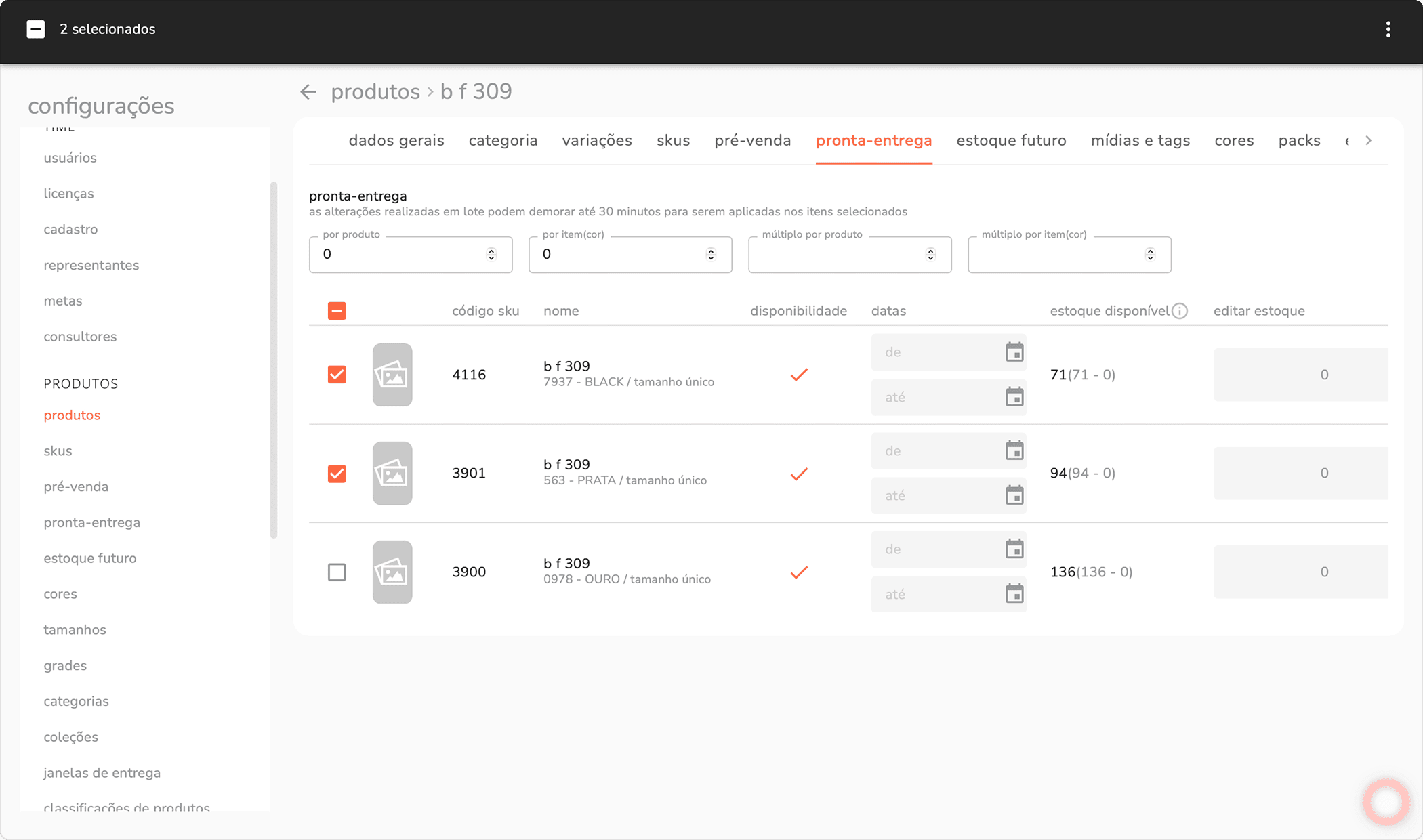Screen dimensions: 1423x840
Task: Switch to the variações tab
Action: [x=597, y=140]
